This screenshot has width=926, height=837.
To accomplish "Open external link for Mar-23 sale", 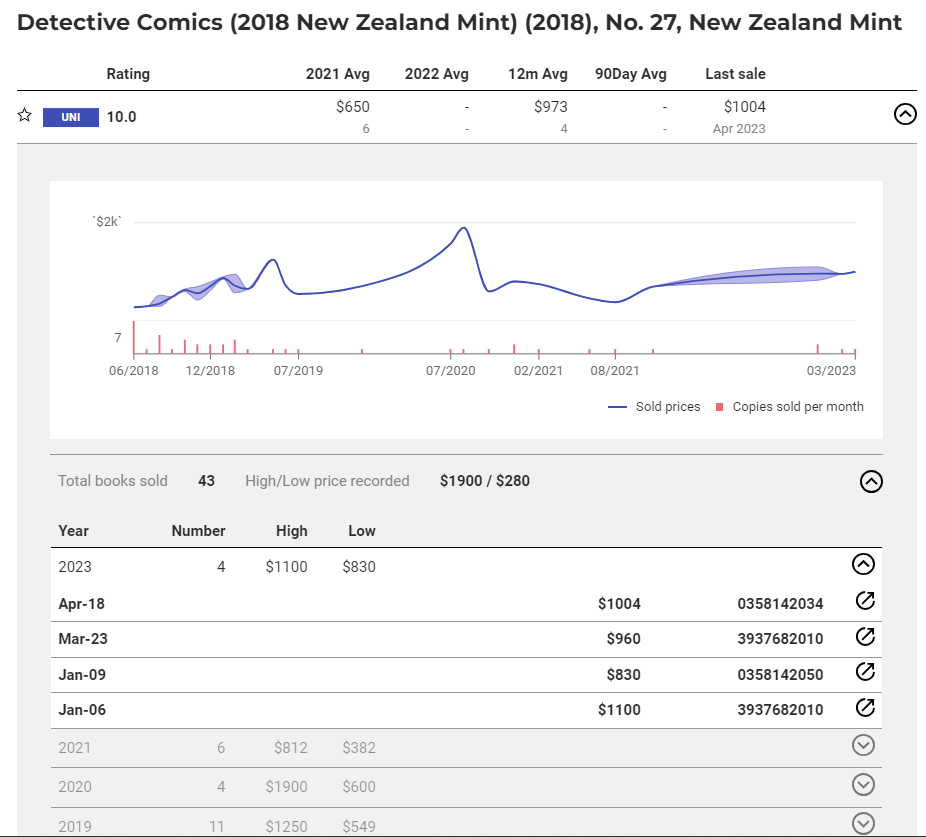I will 865,637.
